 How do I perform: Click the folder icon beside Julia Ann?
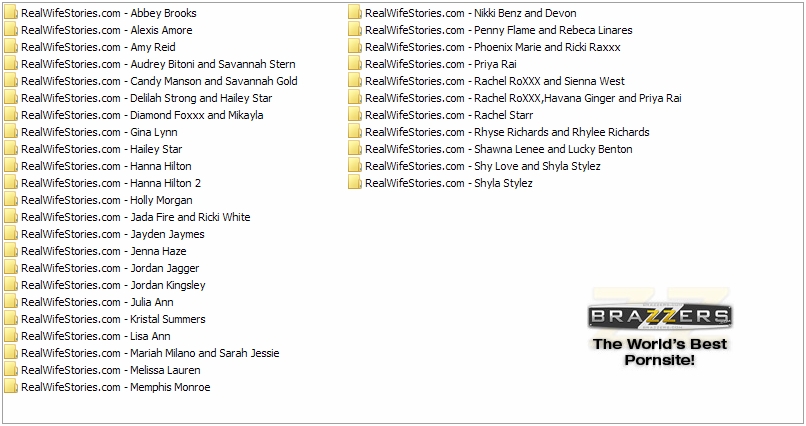point(11,302)
